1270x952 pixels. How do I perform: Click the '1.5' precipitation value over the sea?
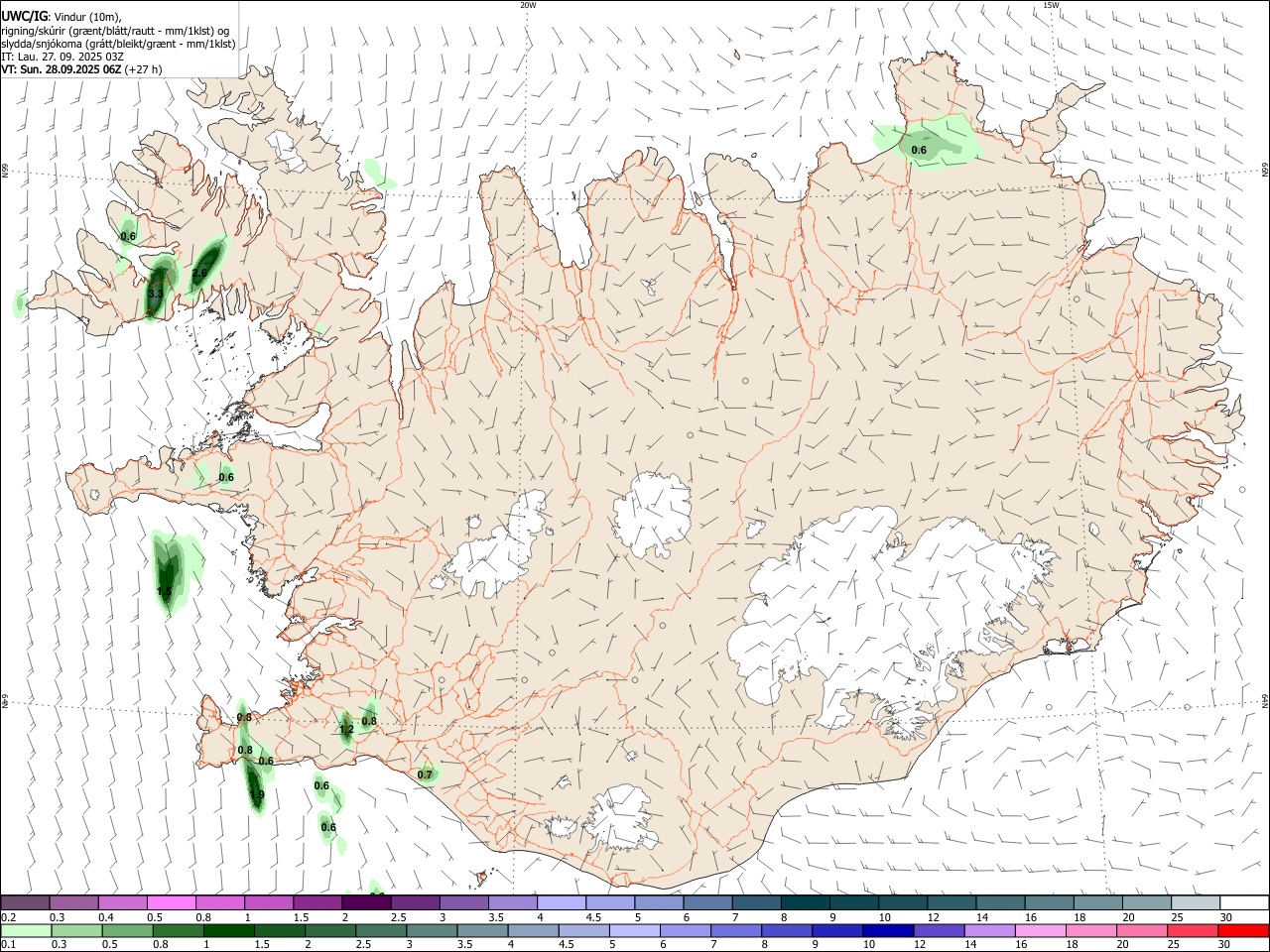click(x=165, y=591)
